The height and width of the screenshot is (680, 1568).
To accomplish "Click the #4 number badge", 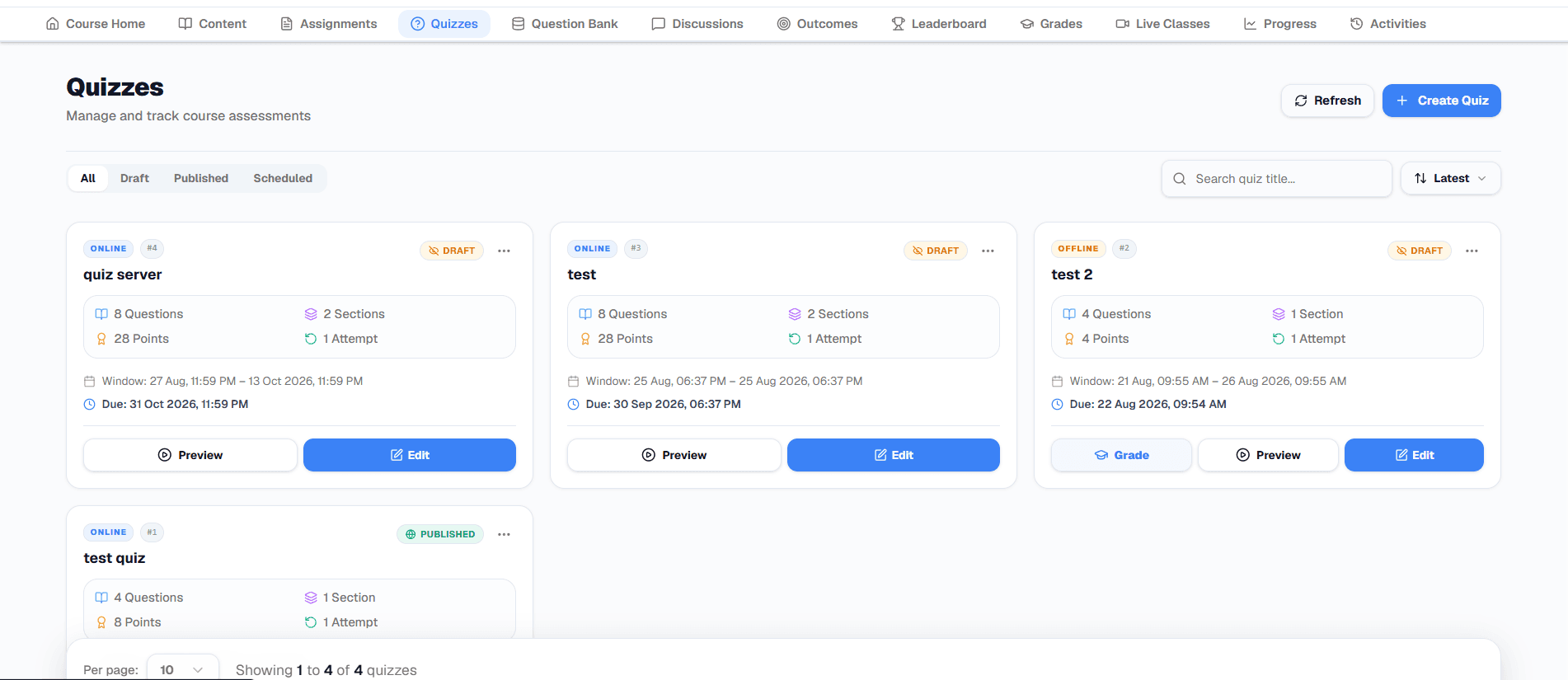I will (x=152, y=248).
